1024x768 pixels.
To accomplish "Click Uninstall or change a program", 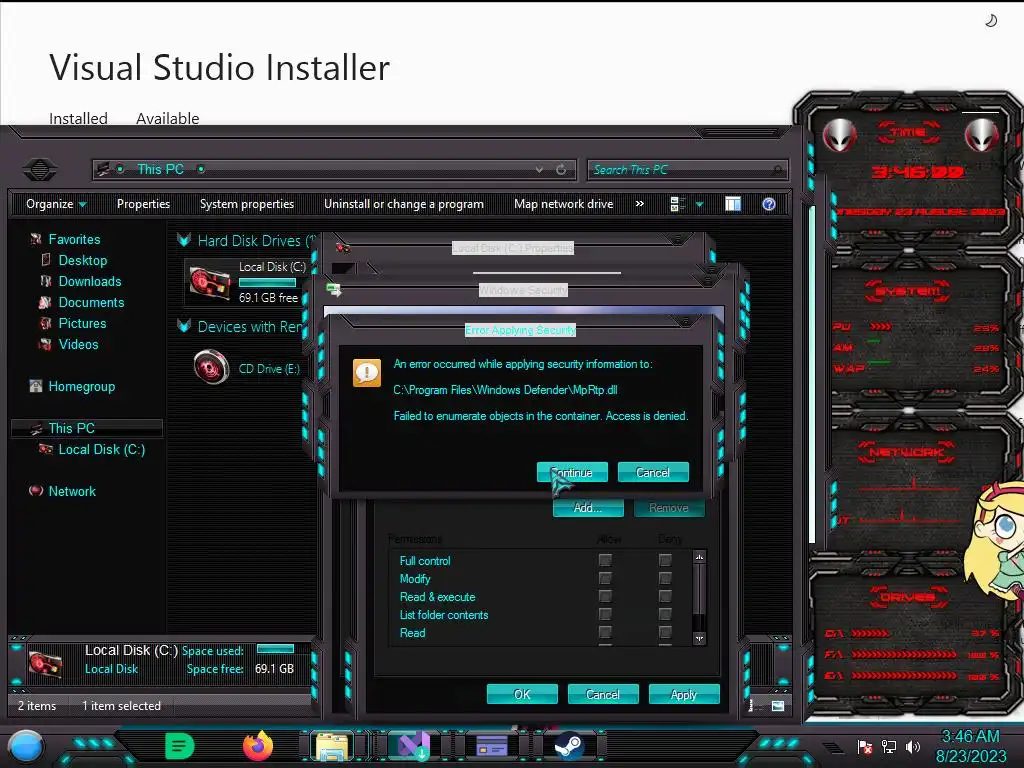I will tap(404, 204).
